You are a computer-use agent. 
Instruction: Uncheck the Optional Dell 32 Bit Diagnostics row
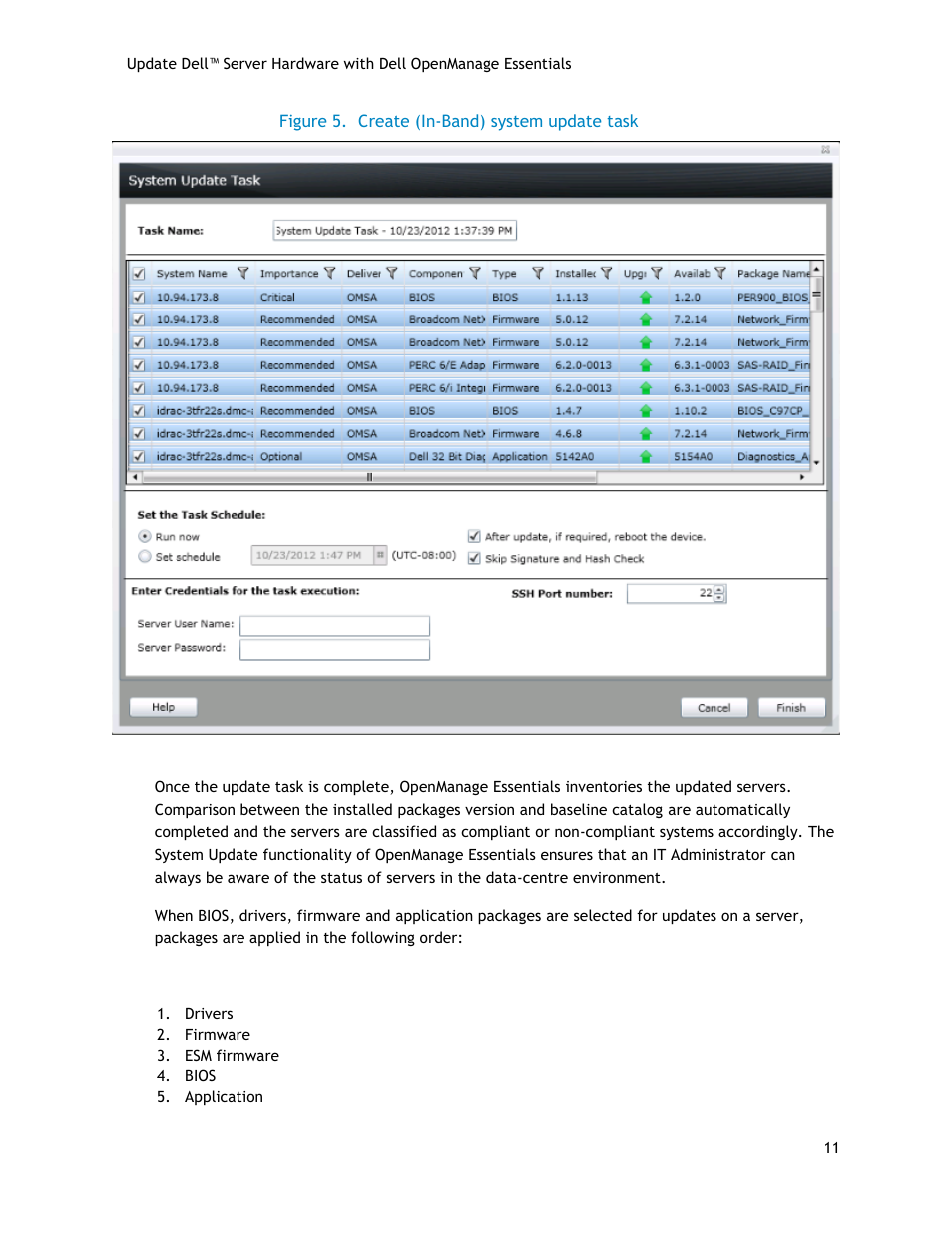tap(139, 457)
